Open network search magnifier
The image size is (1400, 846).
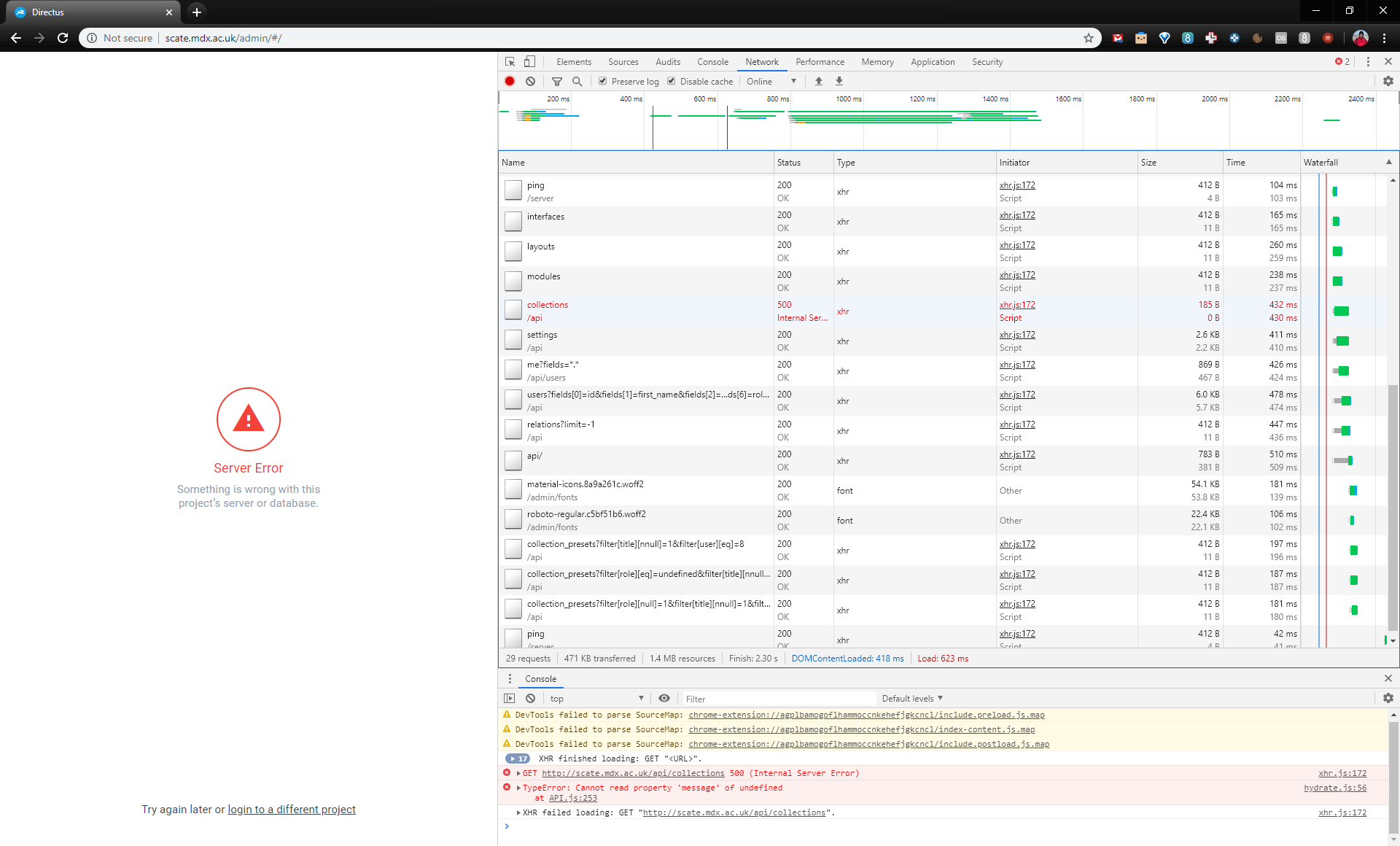(x=577, y=81)
